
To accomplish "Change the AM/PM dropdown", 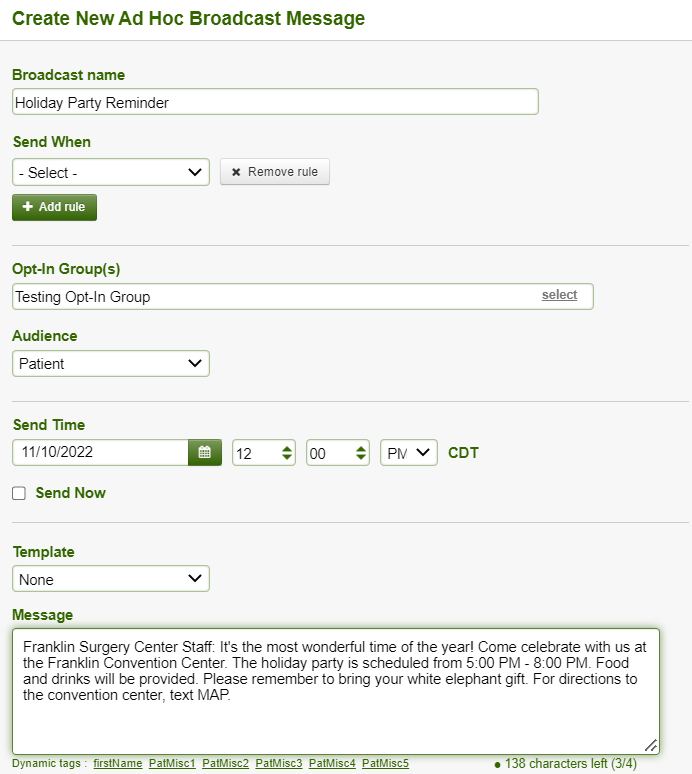I will (x=409, y=453).
